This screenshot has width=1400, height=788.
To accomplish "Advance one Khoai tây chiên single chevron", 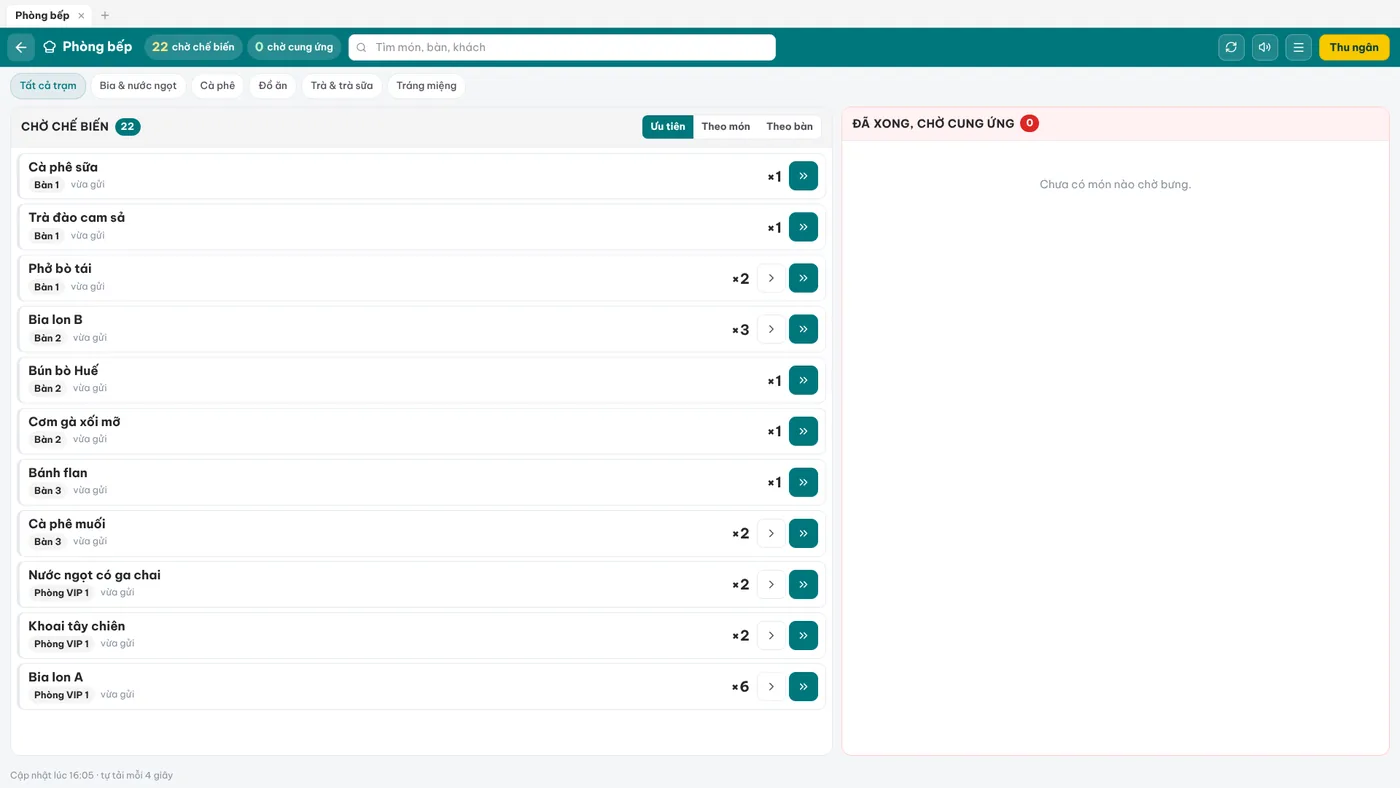I will pos(771,635).
